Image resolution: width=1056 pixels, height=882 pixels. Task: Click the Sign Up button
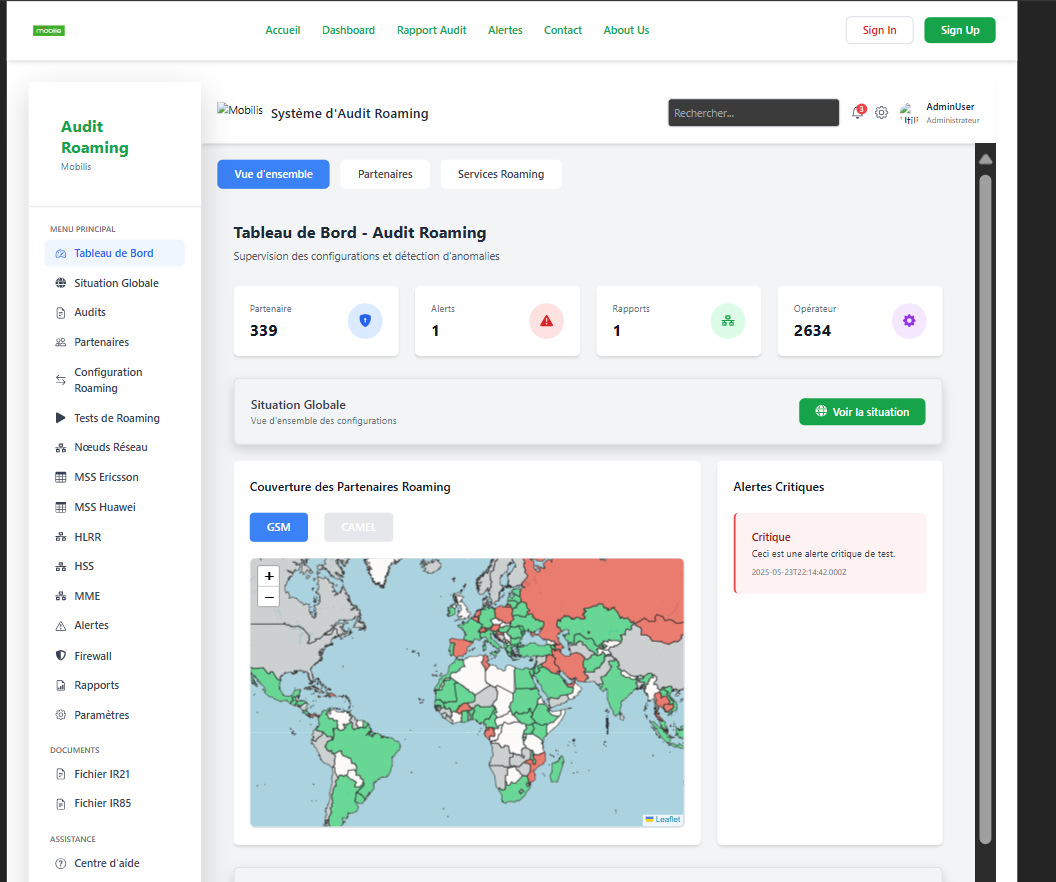click(x=959, y=30)
